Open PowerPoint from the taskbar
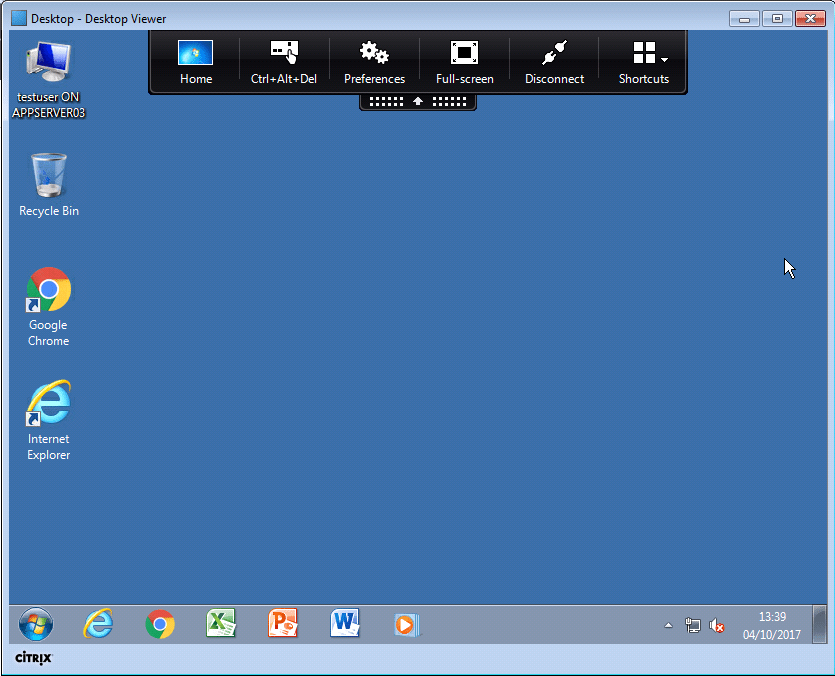835x676 pixels. tap(283, 623)
